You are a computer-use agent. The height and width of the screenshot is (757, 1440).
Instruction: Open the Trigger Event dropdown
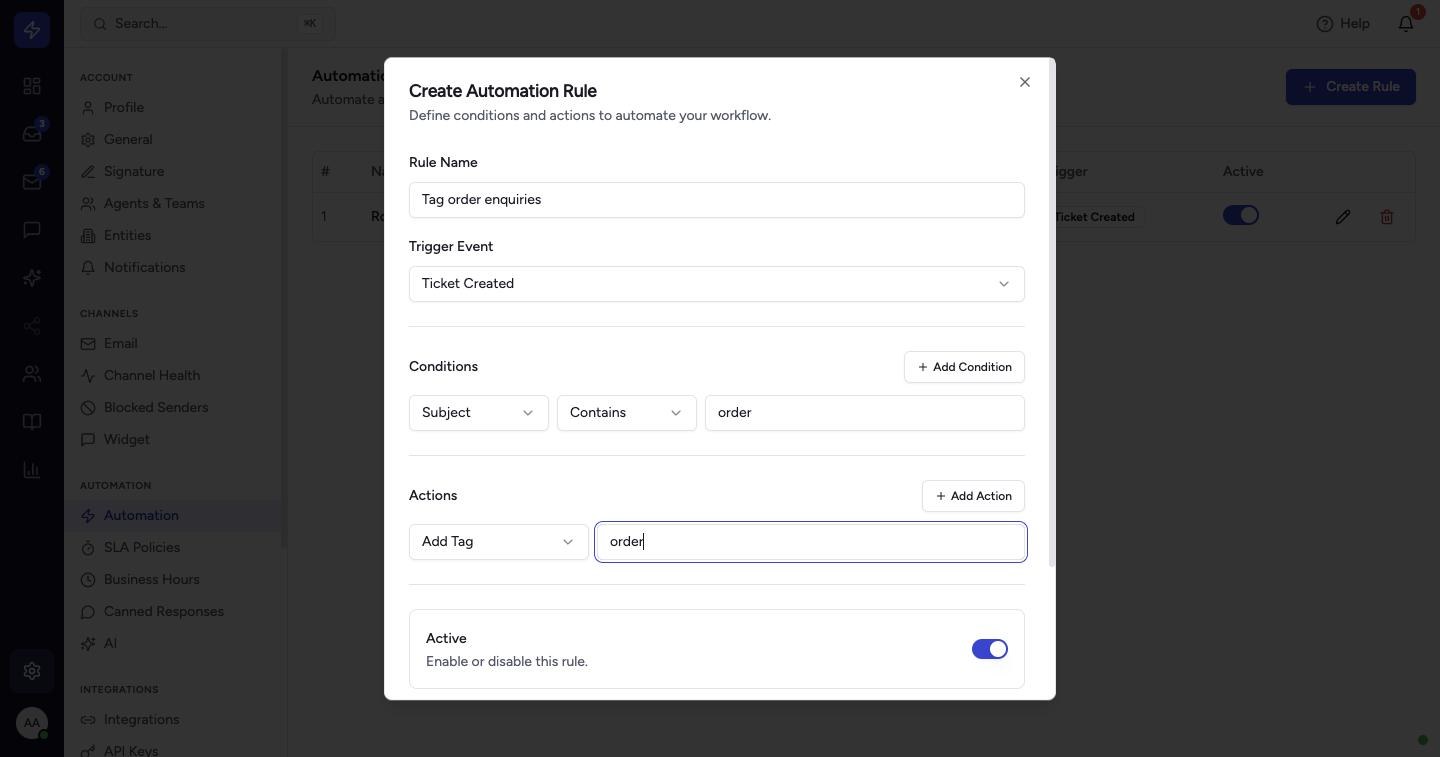click(x=717, y=284)
